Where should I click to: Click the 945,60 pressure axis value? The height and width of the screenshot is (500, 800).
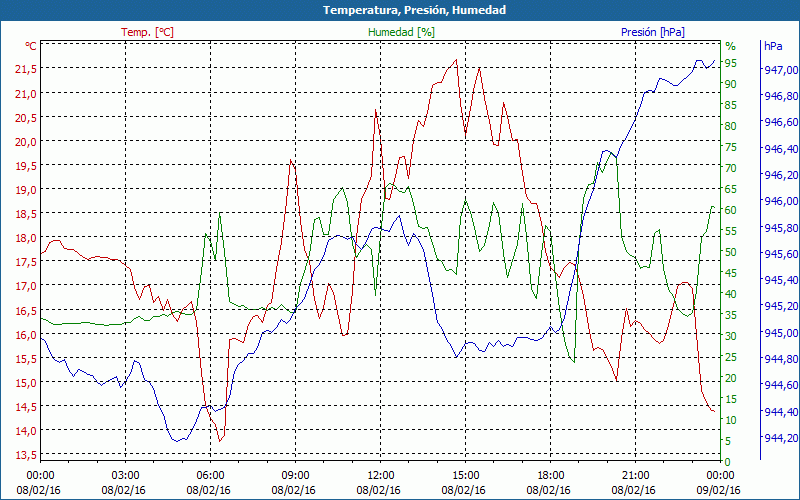781,254
